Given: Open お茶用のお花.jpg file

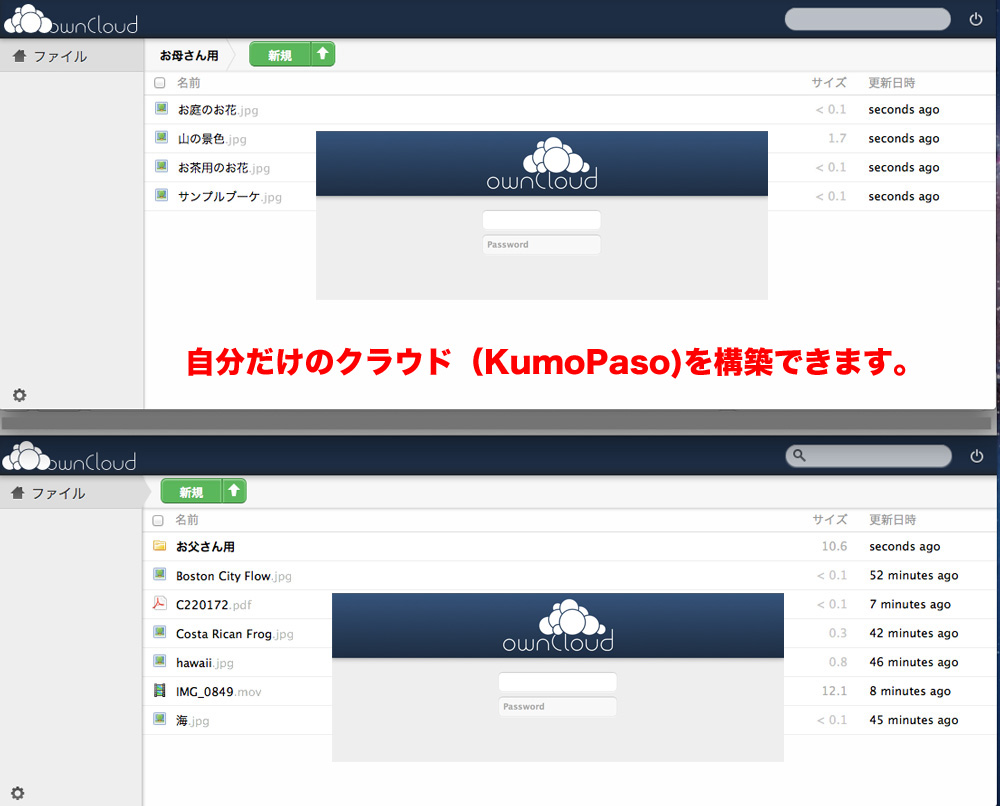Looking at the screenshot, I should click(x=224, y=168).
